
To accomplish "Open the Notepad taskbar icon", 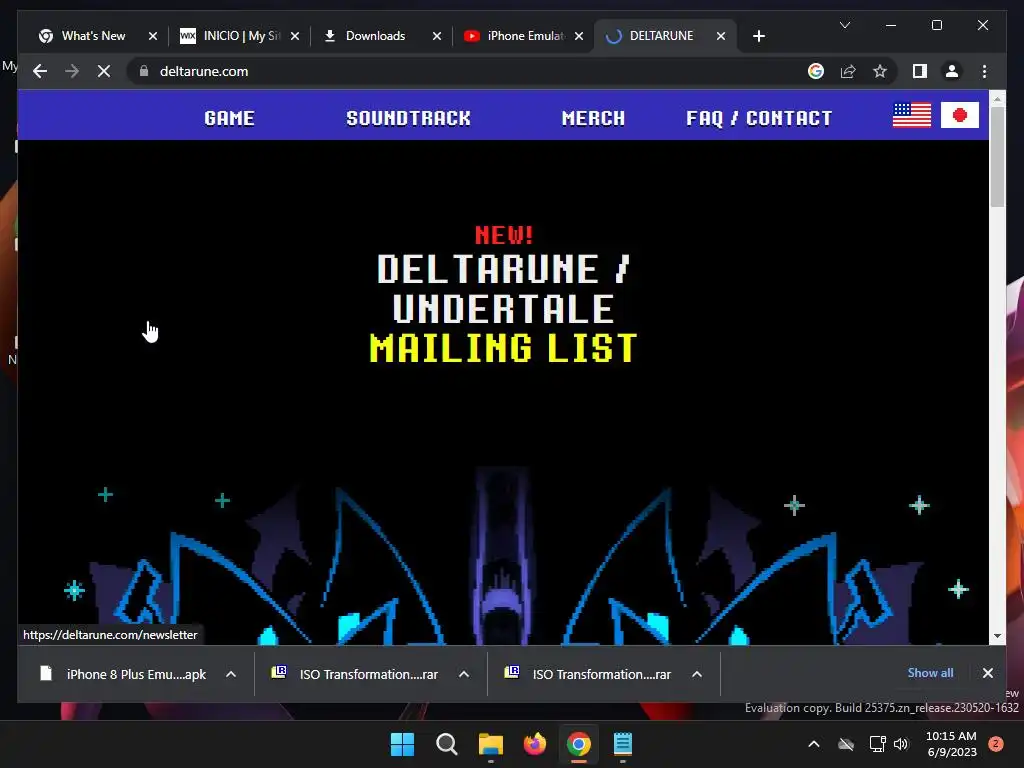I will pos(623,744).
